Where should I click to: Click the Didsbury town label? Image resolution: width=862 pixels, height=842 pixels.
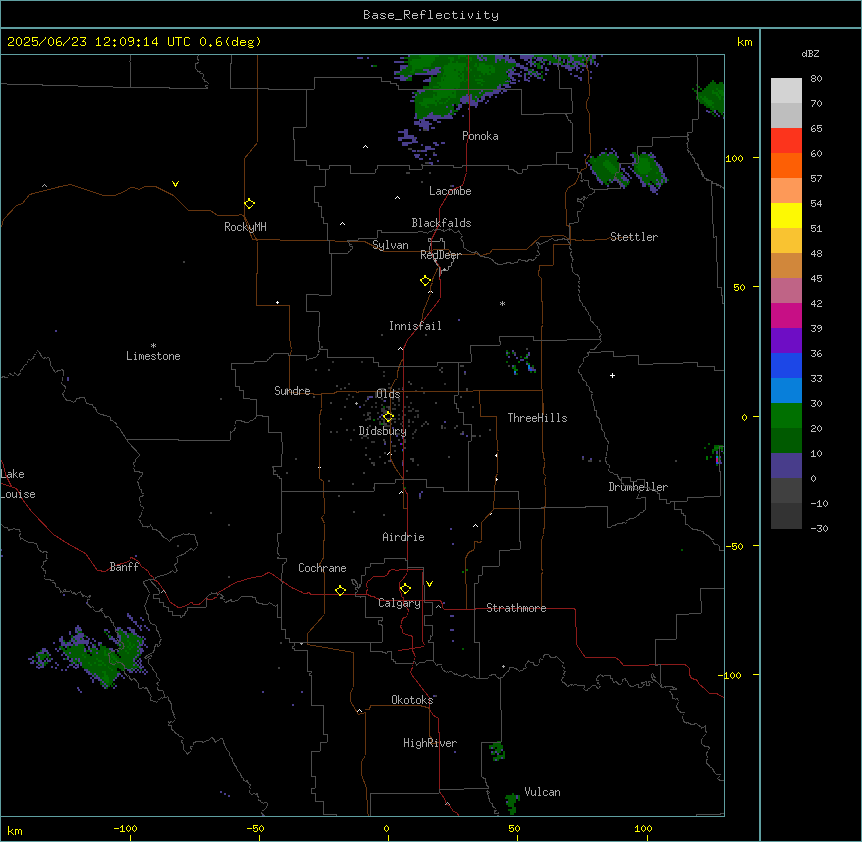click(x=383, y=431)
